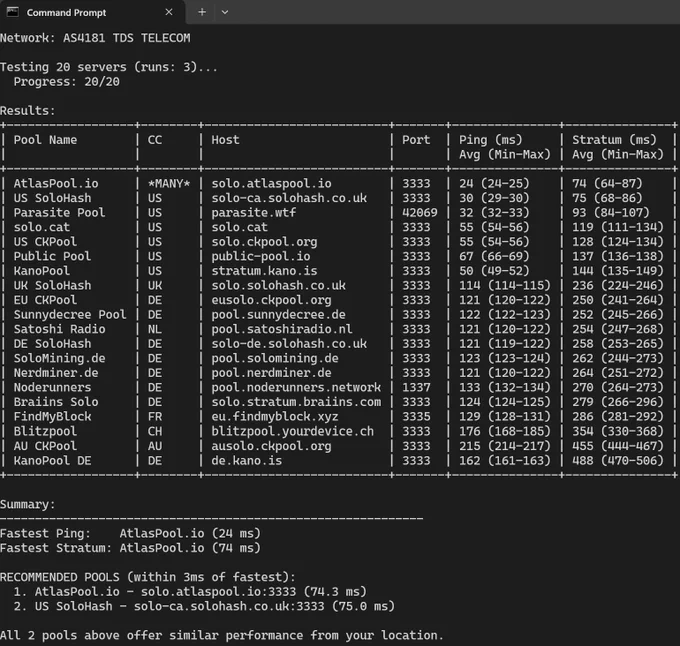Image resolution: width=680 pixels, height=646 pixels.
Task: Click 'Noderunners' pool name
Action: [52, 388]
